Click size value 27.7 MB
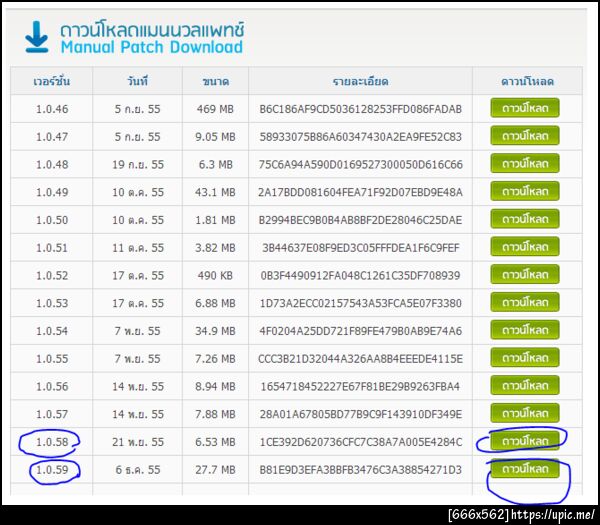This screenshot has height=525, width=600. pyautogui.click(x=215, y=470)
